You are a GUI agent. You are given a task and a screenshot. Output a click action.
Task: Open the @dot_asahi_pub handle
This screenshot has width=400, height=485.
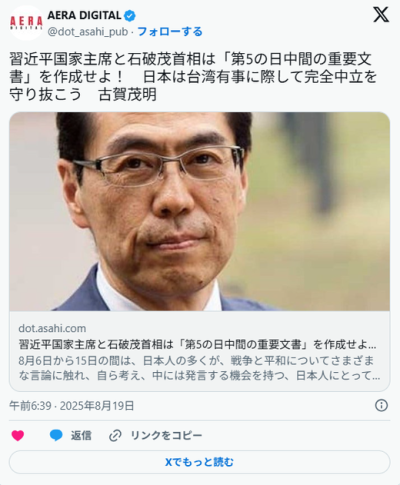click(x=88, y=32)
